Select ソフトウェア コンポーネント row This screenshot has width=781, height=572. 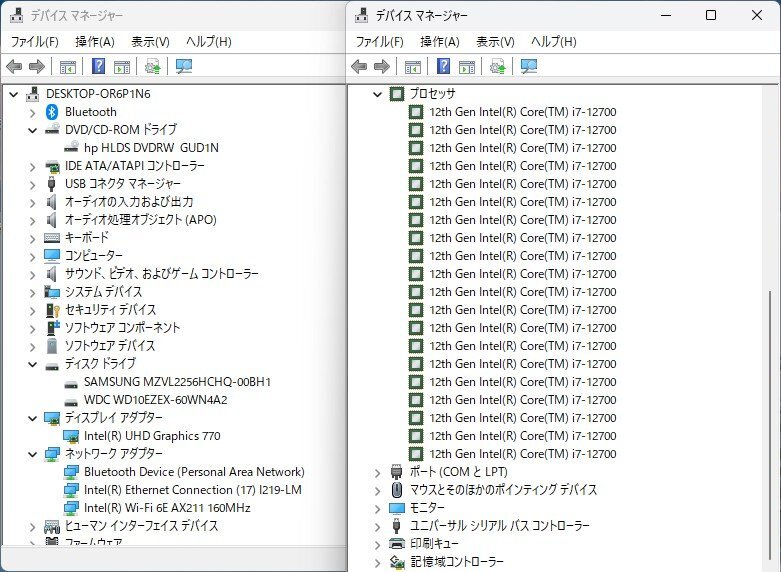[x=122, y=328]
